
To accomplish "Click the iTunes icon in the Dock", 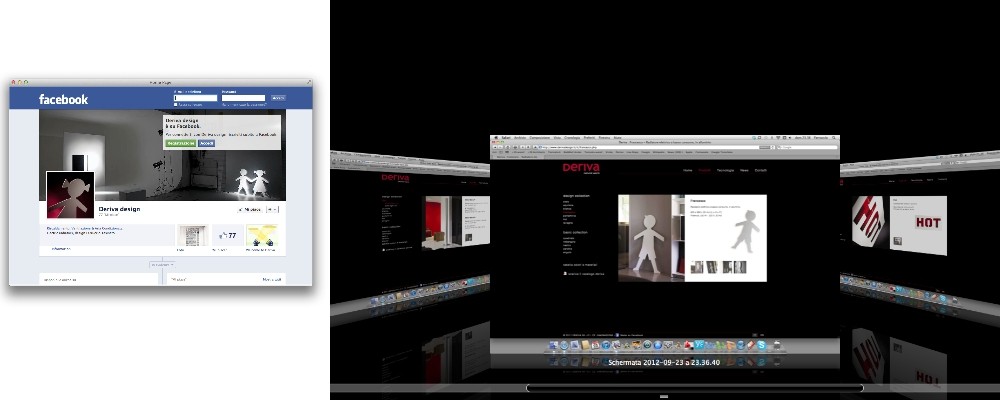I will coord(606,345).
